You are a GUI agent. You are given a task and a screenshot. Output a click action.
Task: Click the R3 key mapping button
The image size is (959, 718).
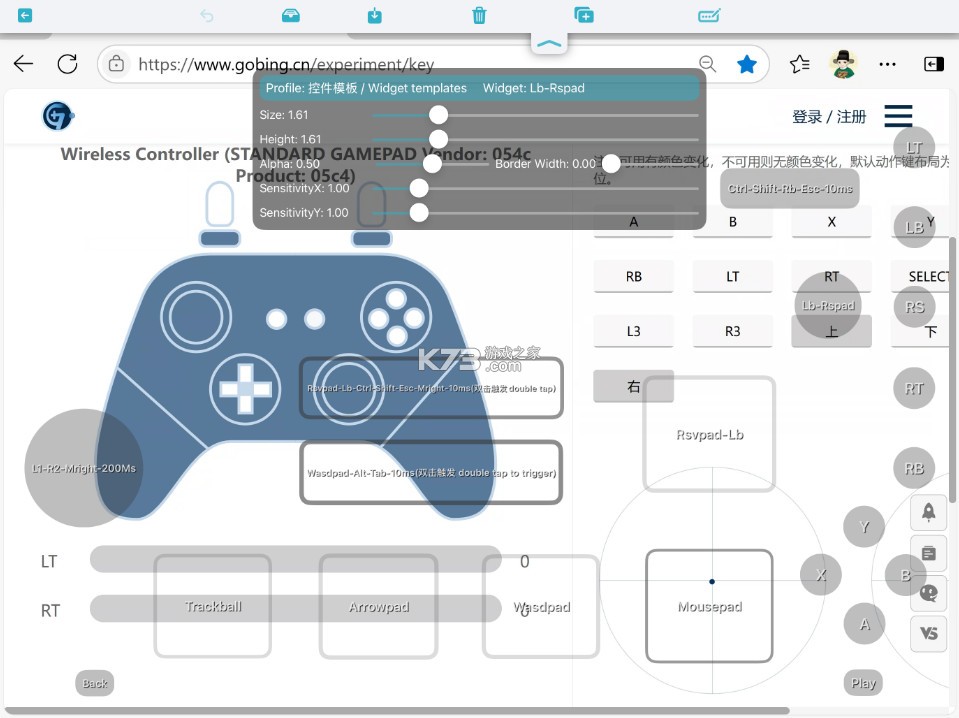[733, 331]
